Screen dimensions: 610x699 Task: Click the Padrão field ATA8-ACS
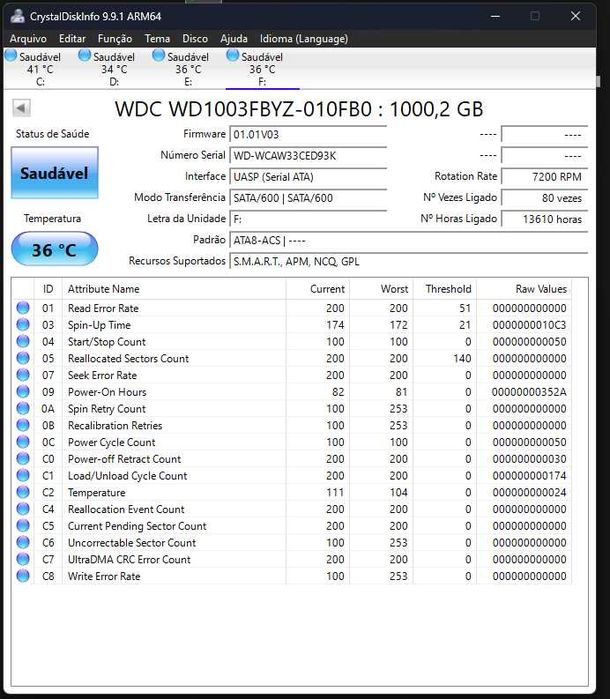(x=408, y=240)
